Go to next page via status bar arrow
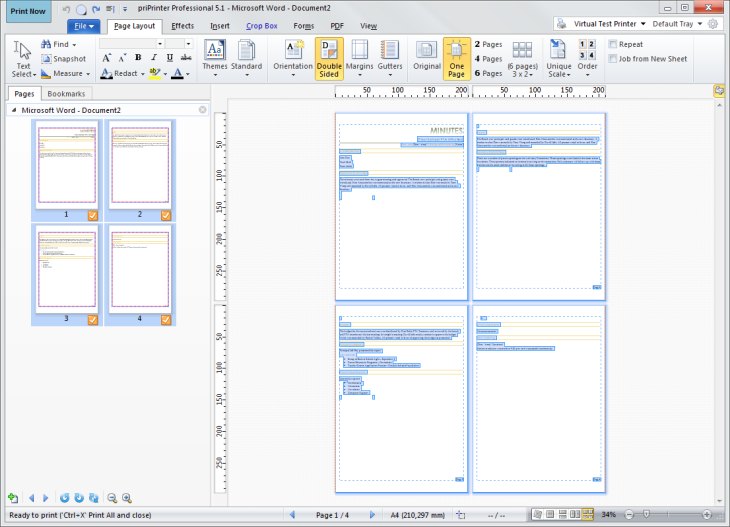The width and height of the screenshot is (730, 527). pos(372,514)
